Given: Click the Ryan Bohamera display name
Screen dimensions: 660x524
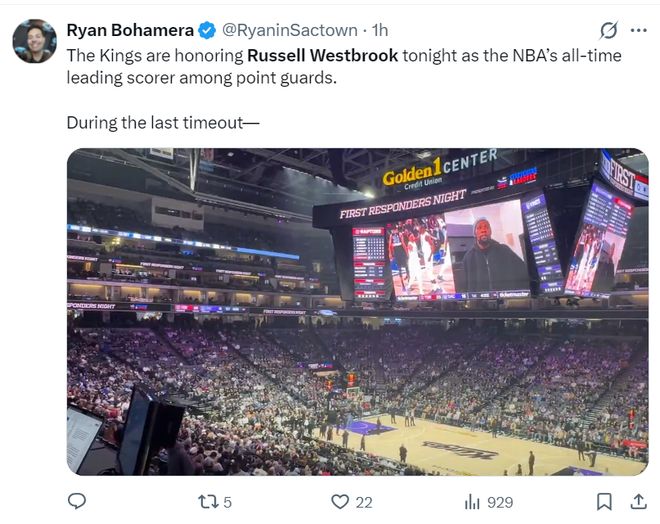Looking at the screenshot, I should (130, 31).
